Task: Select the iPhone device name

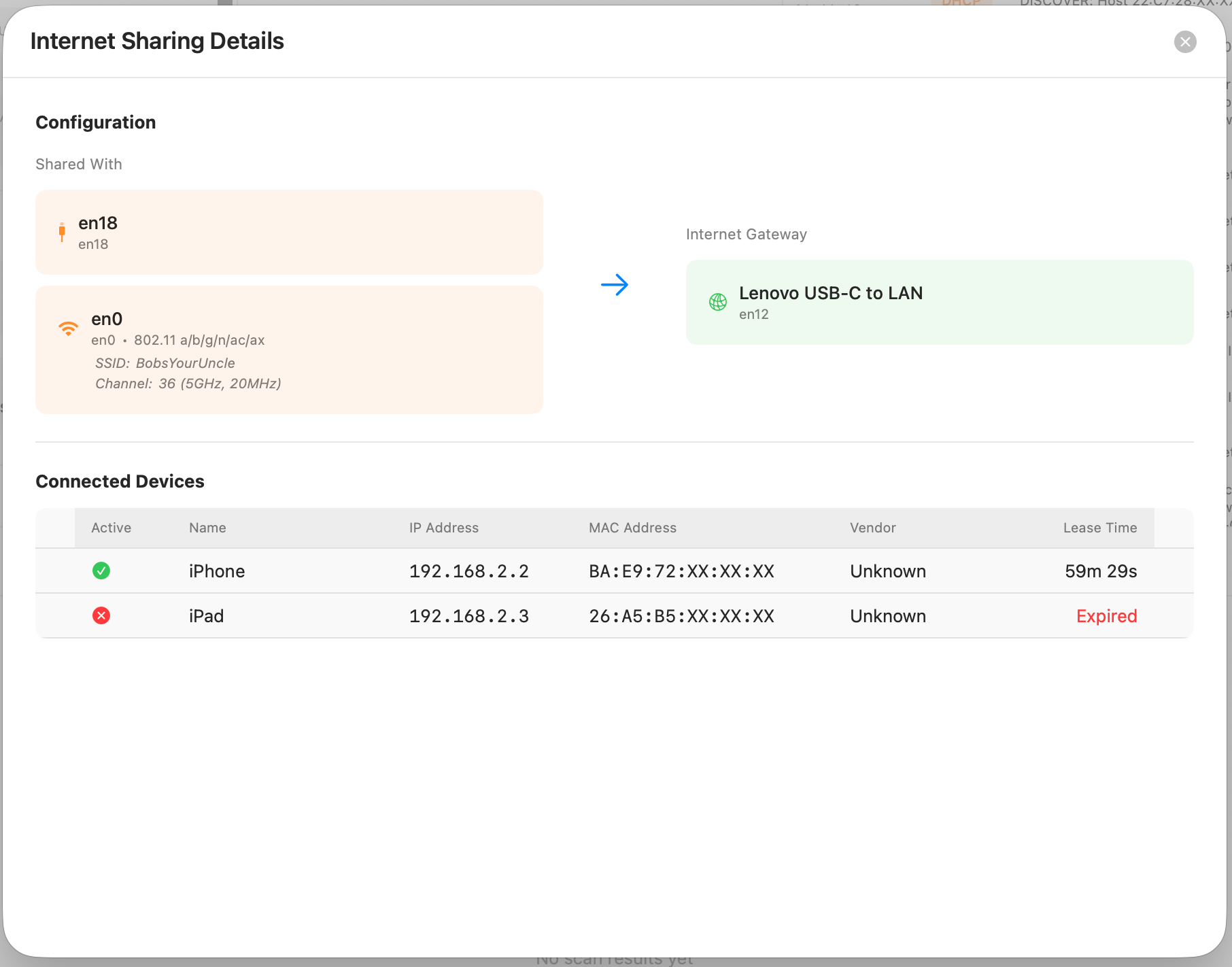Action: [217, 571]
